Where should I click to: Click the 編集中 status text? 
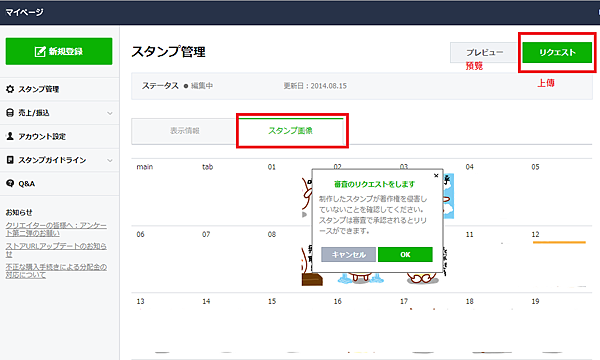point(202,86)
